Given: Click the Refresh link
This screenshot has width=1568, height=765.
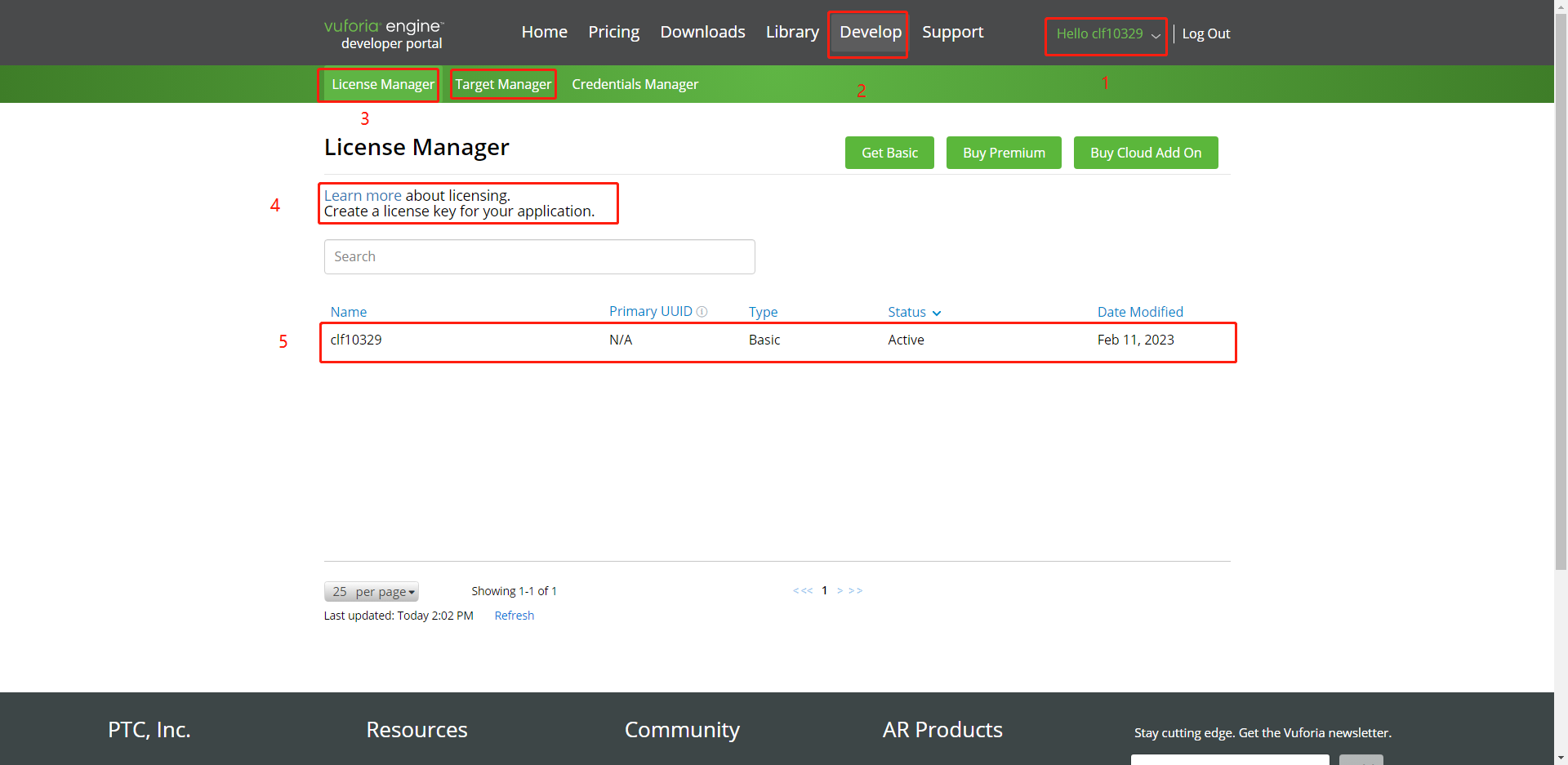Looking at the screenshot, I should [514, 616].
